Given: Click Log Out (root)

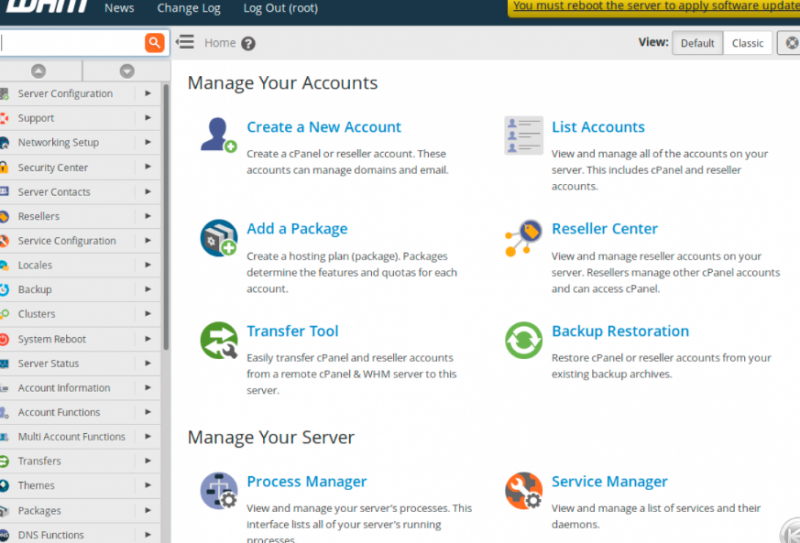Looking at the screenshot, I should [x=279, y=8].
